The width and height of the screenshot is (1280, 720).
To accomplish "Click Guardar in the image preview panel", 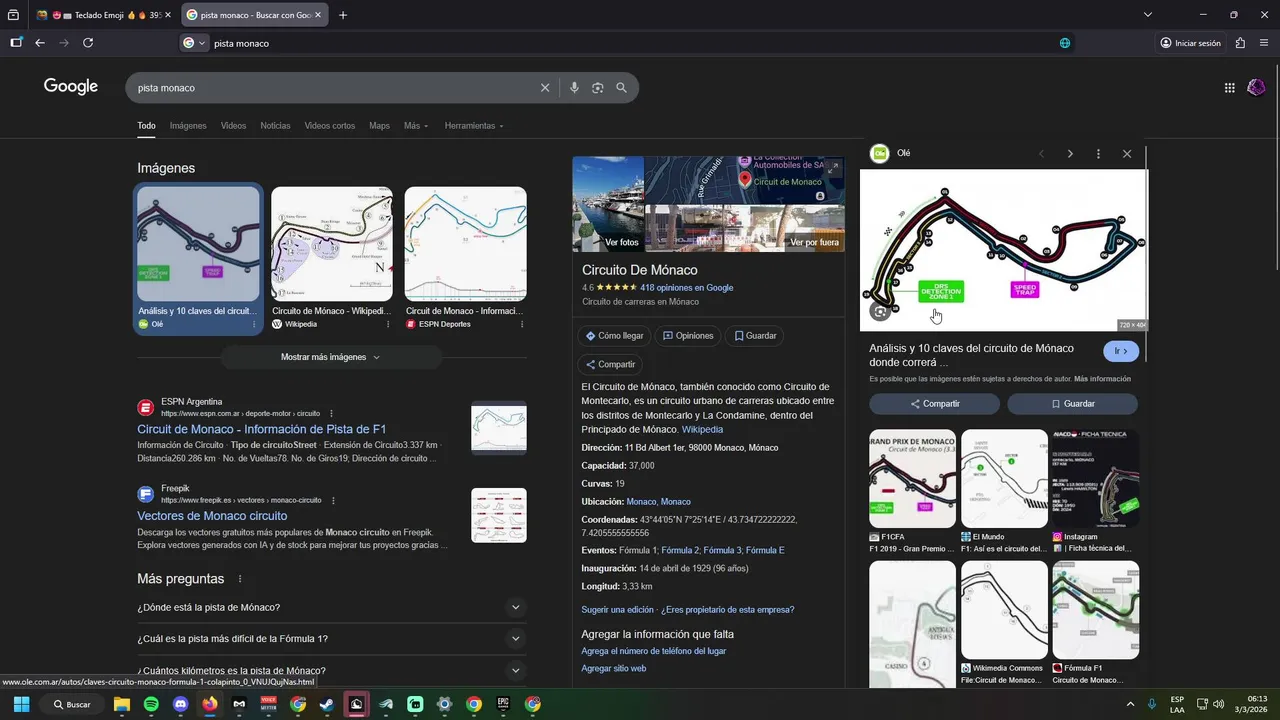I will pyautogui.click(x=1072, y=404).
